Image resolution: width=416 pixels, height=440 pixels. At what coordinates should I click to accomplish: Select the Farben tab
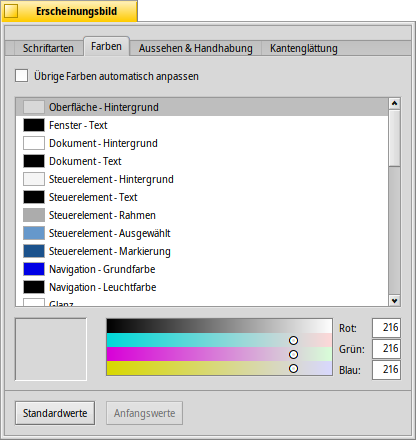(106, 46)
